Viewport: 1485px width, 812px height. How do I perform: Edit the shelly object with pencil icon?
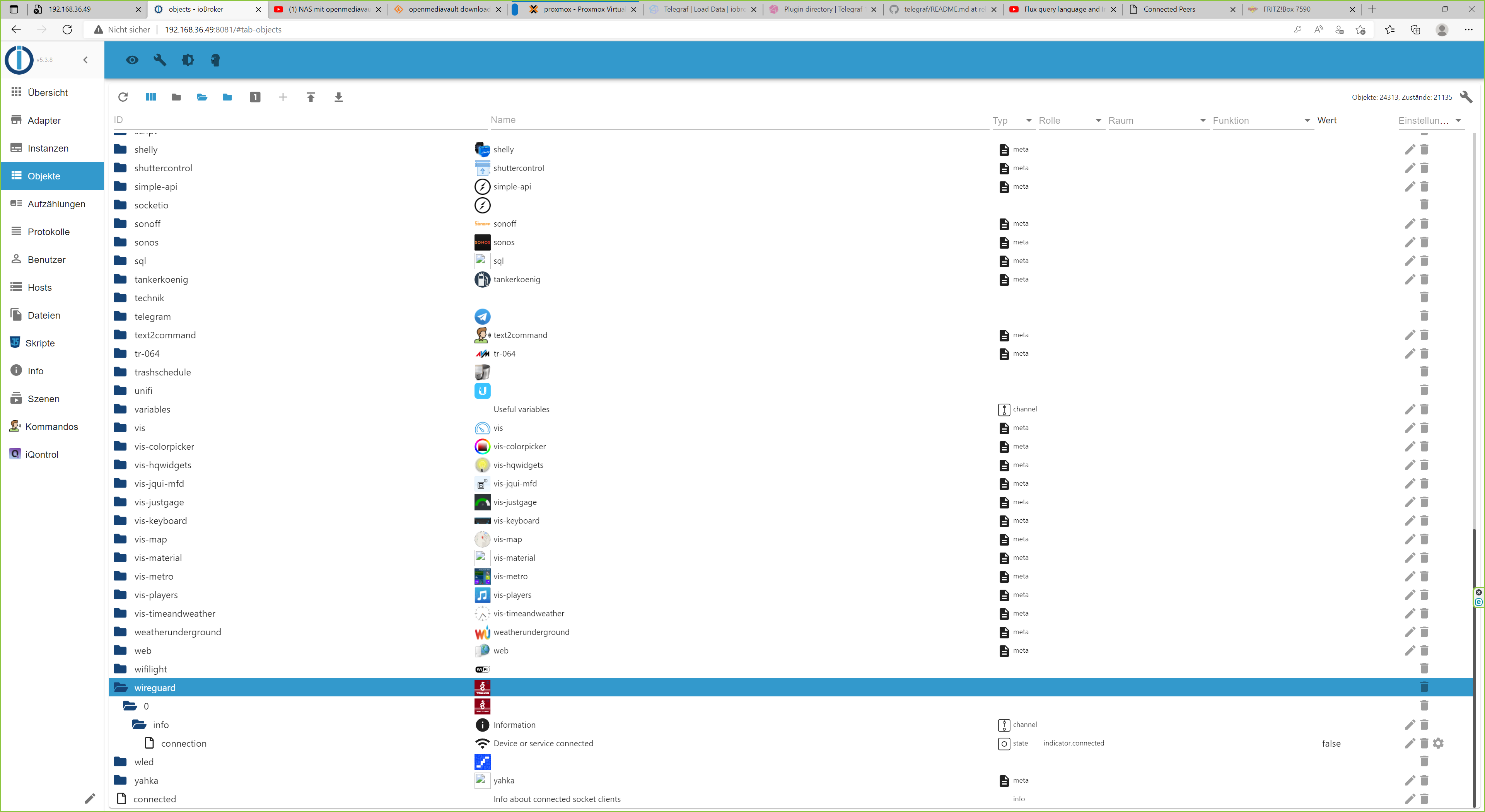pos(1410,150)
